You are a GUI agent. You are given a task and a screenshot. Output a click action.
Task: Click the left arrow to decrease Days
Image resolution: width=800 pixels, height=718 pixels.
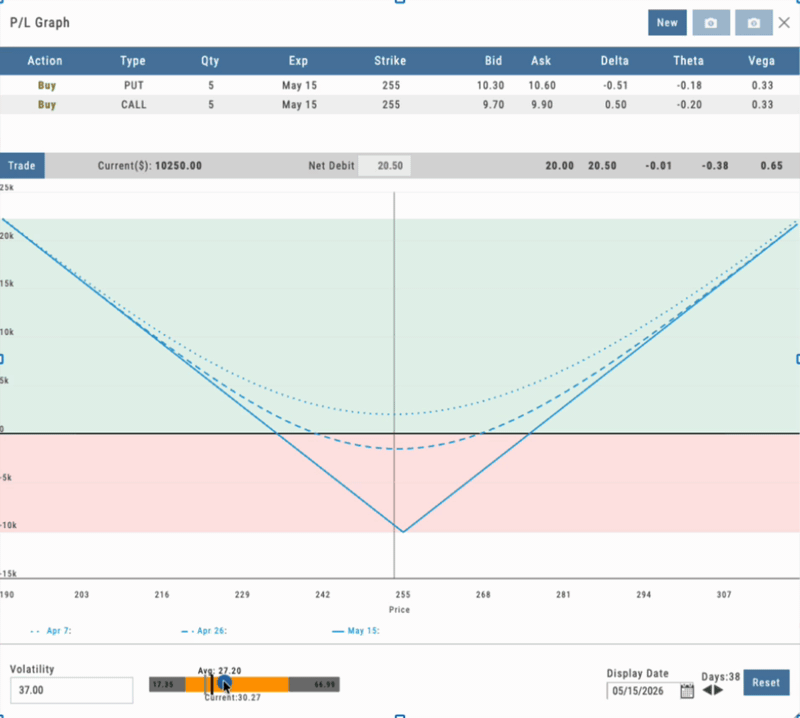pyautogui.click(x=707, y=689)
